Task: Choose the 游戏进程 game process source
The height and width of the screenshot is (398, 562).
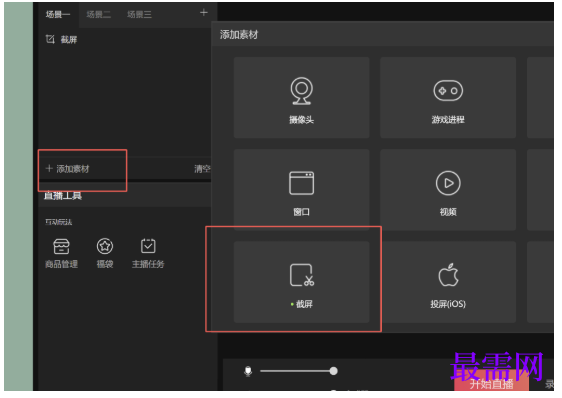Action: pyautogui.click(x=448, y=98)
